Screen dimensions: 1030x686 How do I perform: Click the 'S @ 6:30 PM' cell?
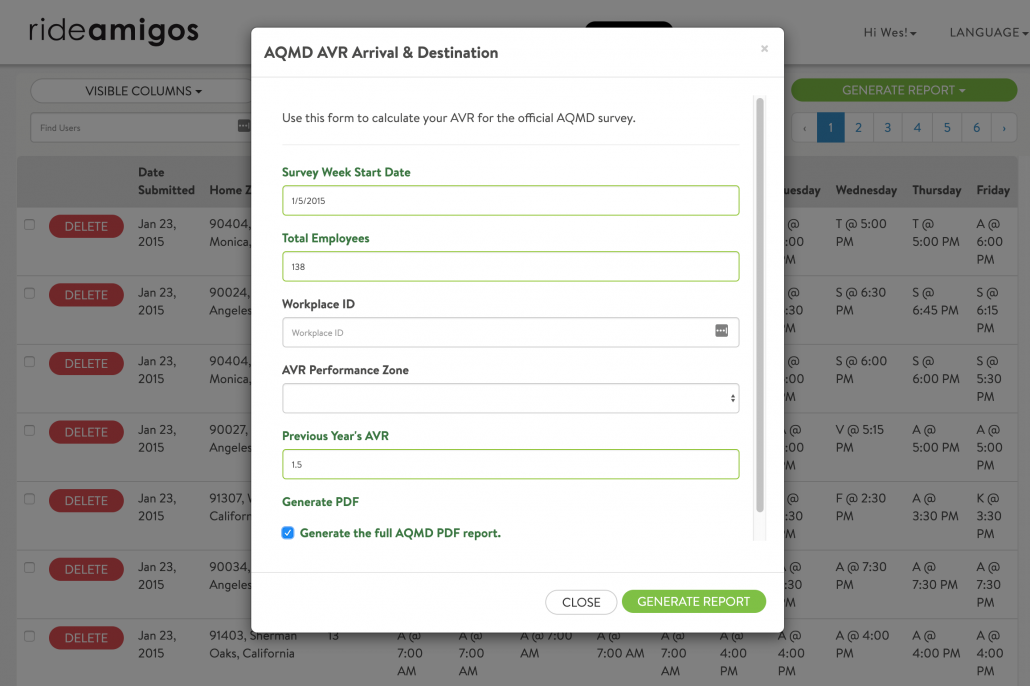861,301
